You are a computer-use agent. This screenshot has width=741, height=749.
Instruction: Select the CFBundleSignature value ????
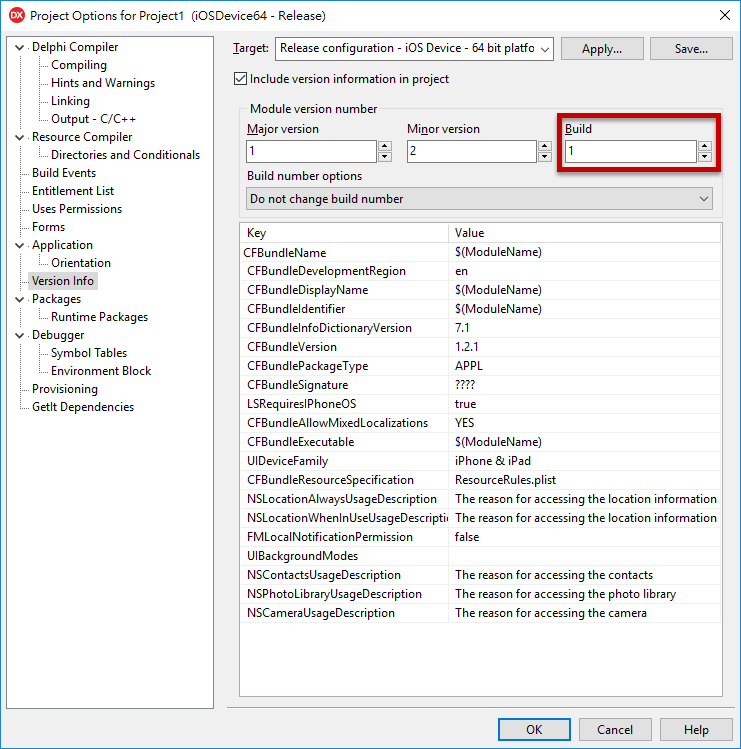click(x=584, y=385)
